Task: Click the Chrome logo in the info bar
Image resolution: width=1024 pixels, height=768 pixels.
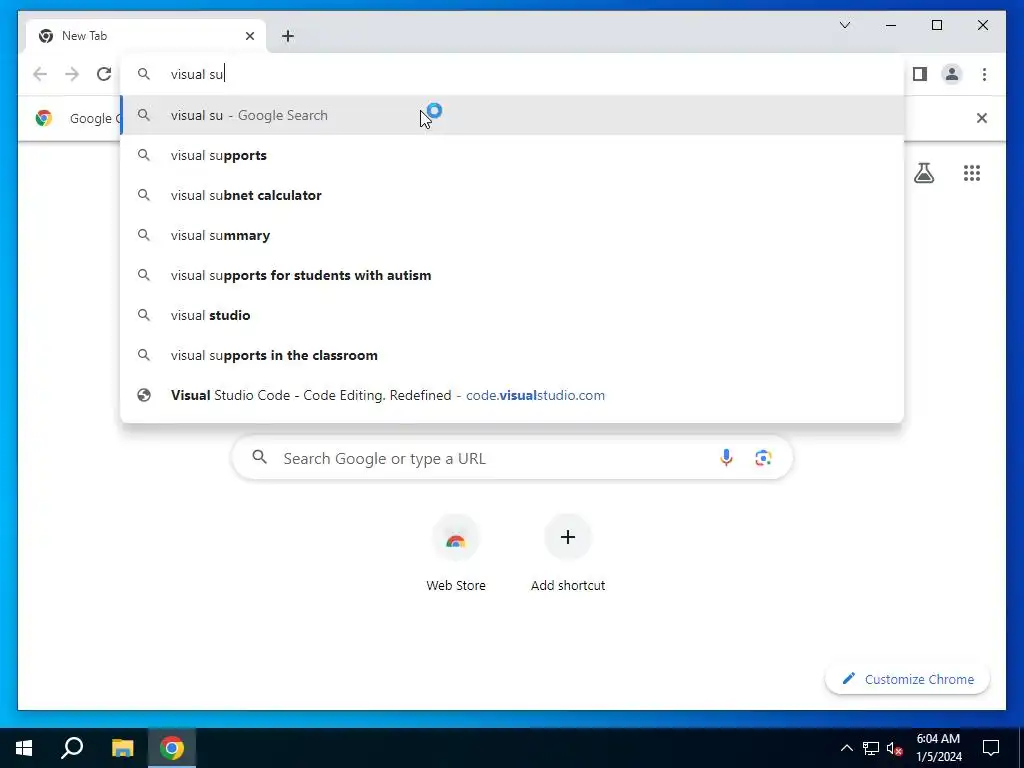Action: coord(44,118)
